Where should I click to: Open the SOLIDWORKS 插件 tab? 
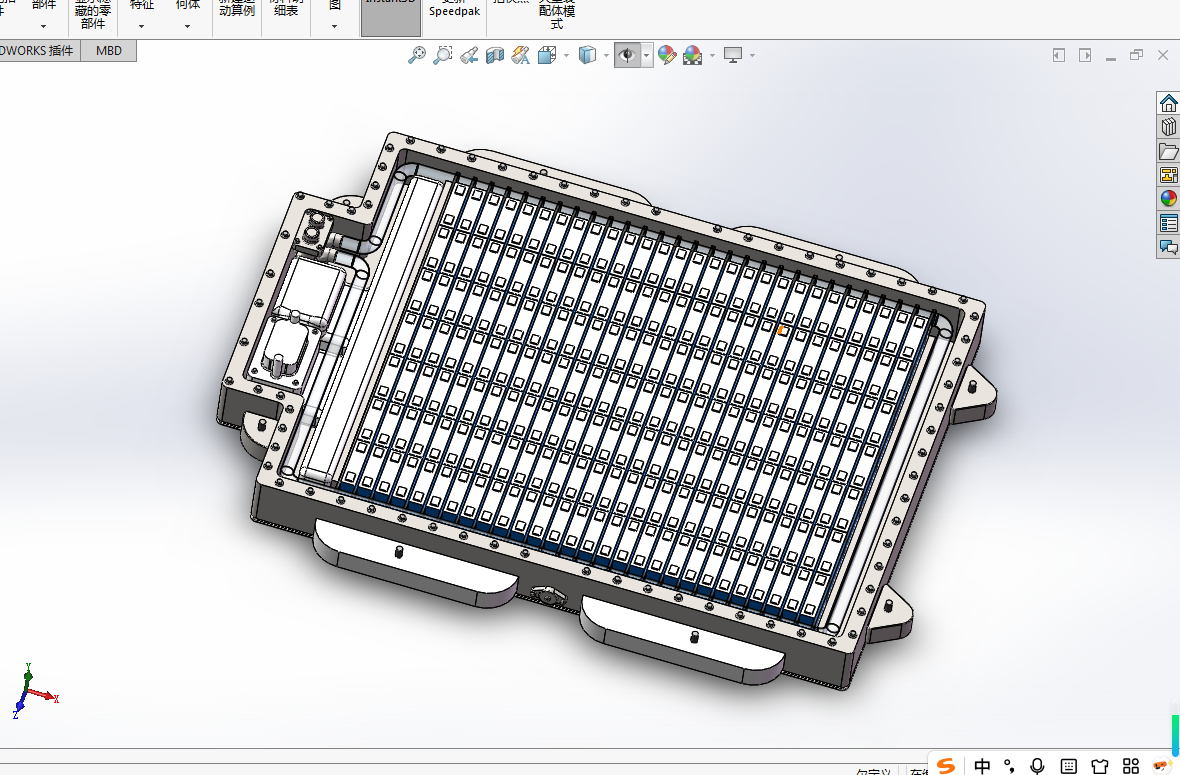pos(38,50)
